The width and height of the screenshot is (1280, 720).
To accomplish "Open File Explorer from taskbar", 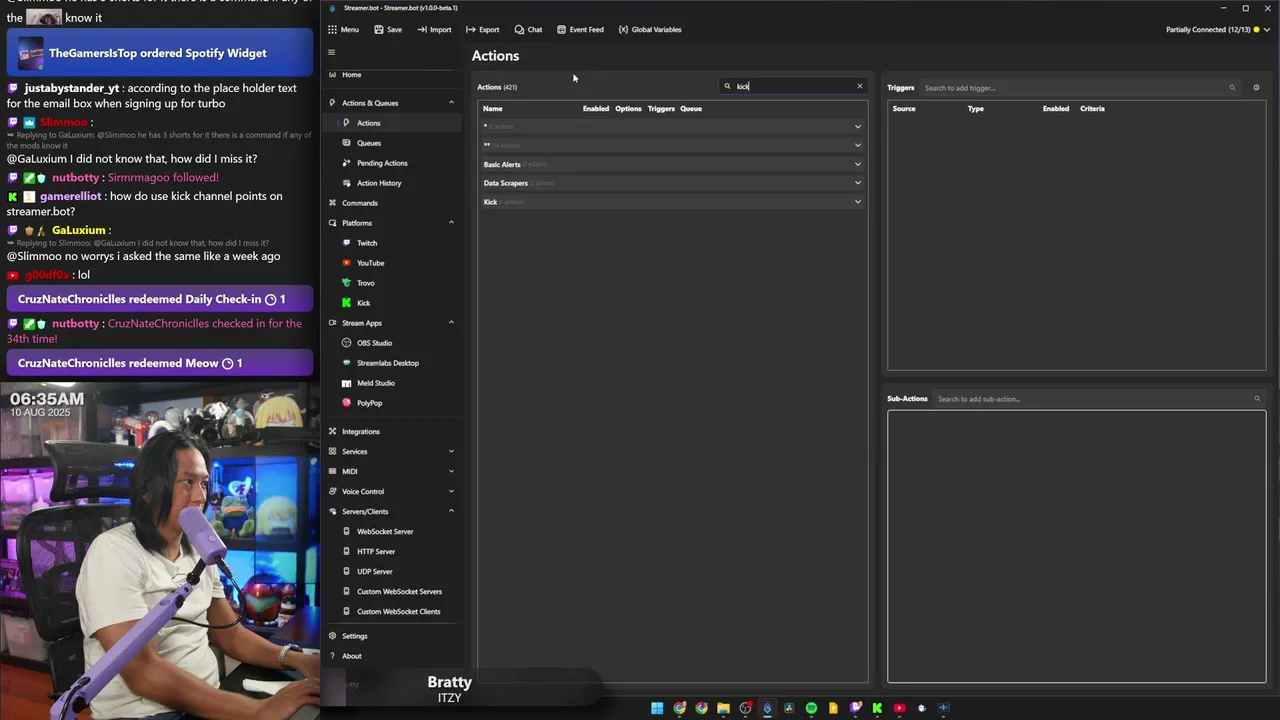I will (723, 708).
